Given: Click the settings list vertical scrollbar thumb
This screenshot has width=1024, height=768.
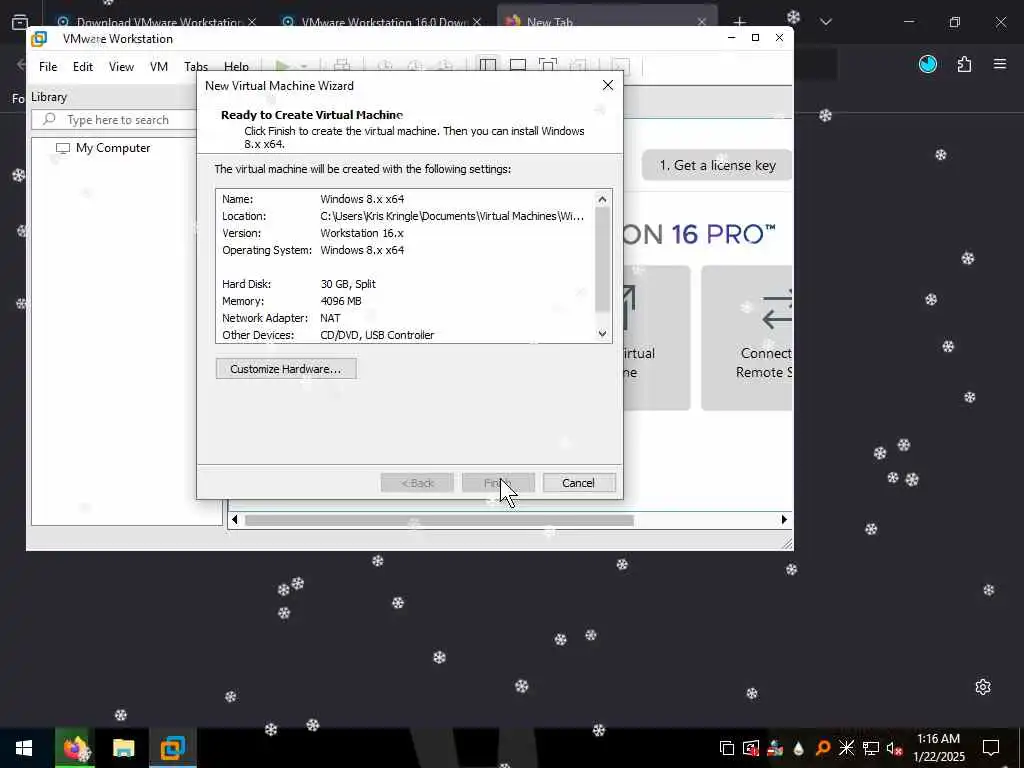Looking at the screenshot, I should pyautogui.click(x=602, y=259).
